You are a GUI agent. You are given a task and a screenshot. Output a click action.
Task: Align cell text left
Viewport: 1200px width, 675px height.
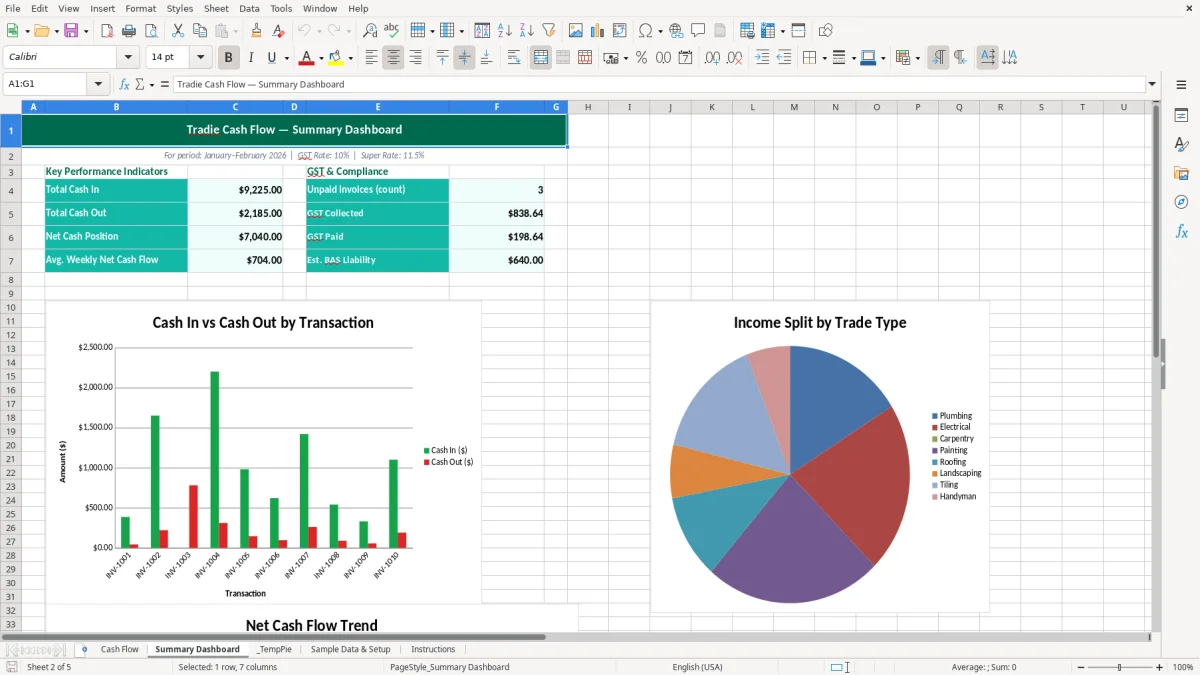tap(371, 58)
